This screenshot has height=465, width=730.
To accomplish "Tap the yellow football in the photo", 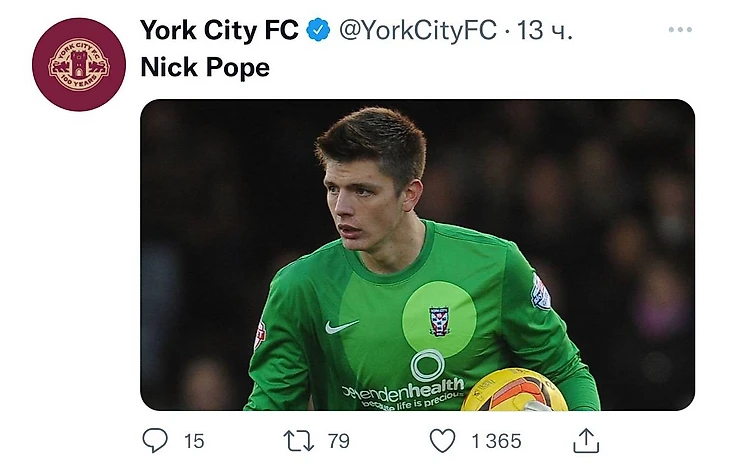I will (x=514, y=391).
